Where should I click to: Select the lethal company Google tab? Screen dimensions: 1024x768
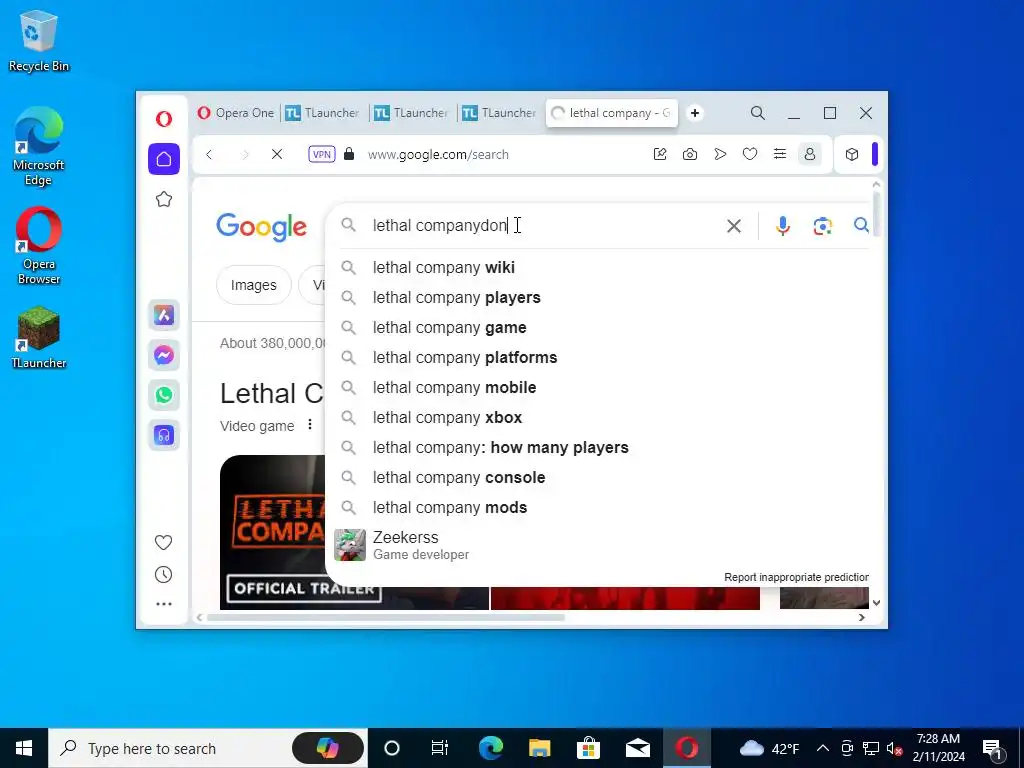pyautogui.click(x=612, y=113)
